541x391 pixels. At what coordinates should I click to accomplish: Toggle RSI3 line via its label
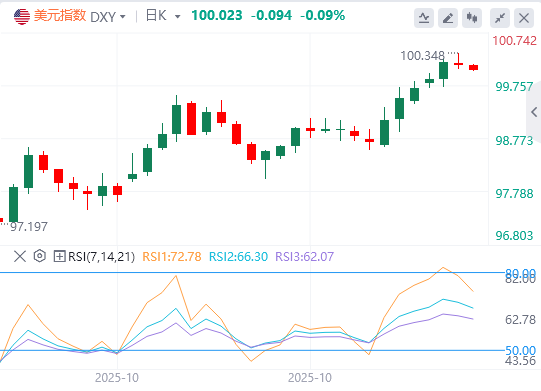click(x=305, y=256)
